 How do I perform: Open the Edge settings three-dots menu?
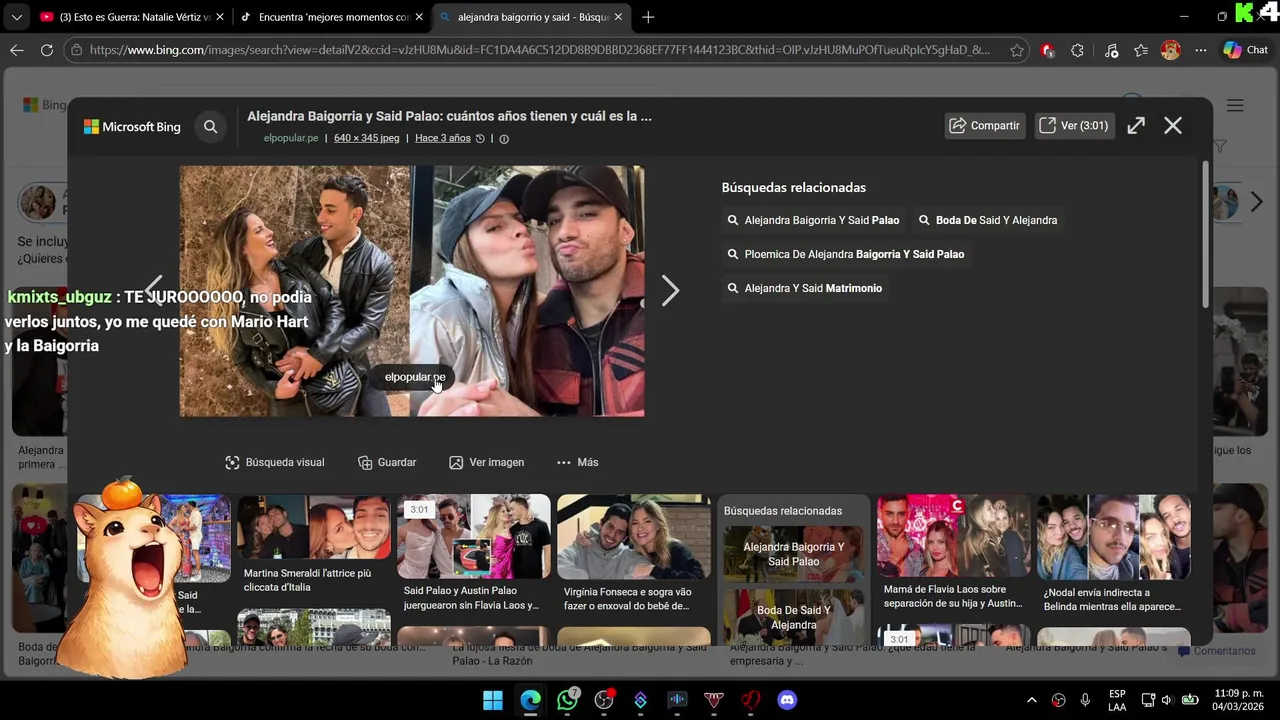click(x=1201, y=50)
